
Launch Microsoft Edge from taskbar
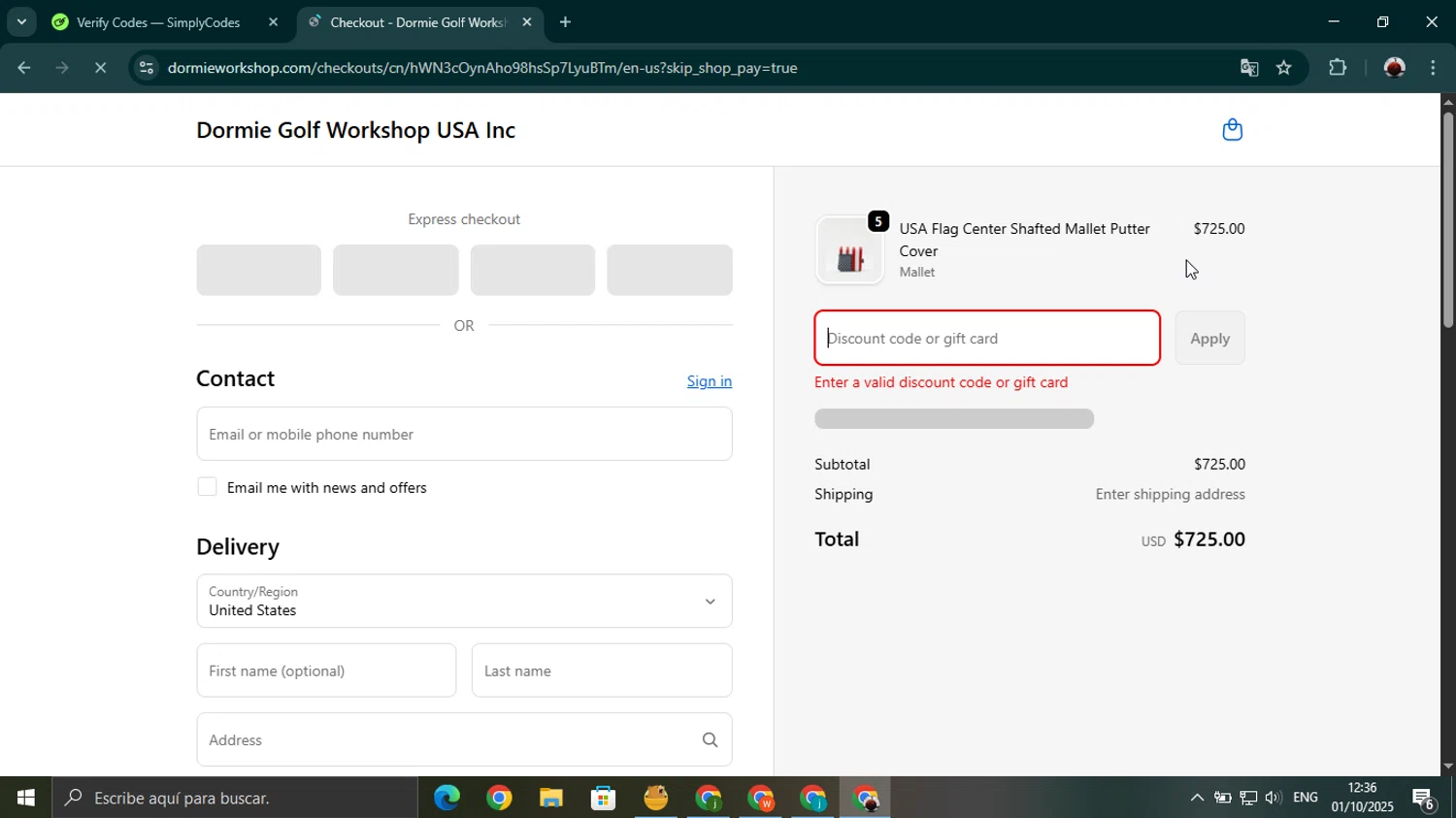(x=447, y=798)
